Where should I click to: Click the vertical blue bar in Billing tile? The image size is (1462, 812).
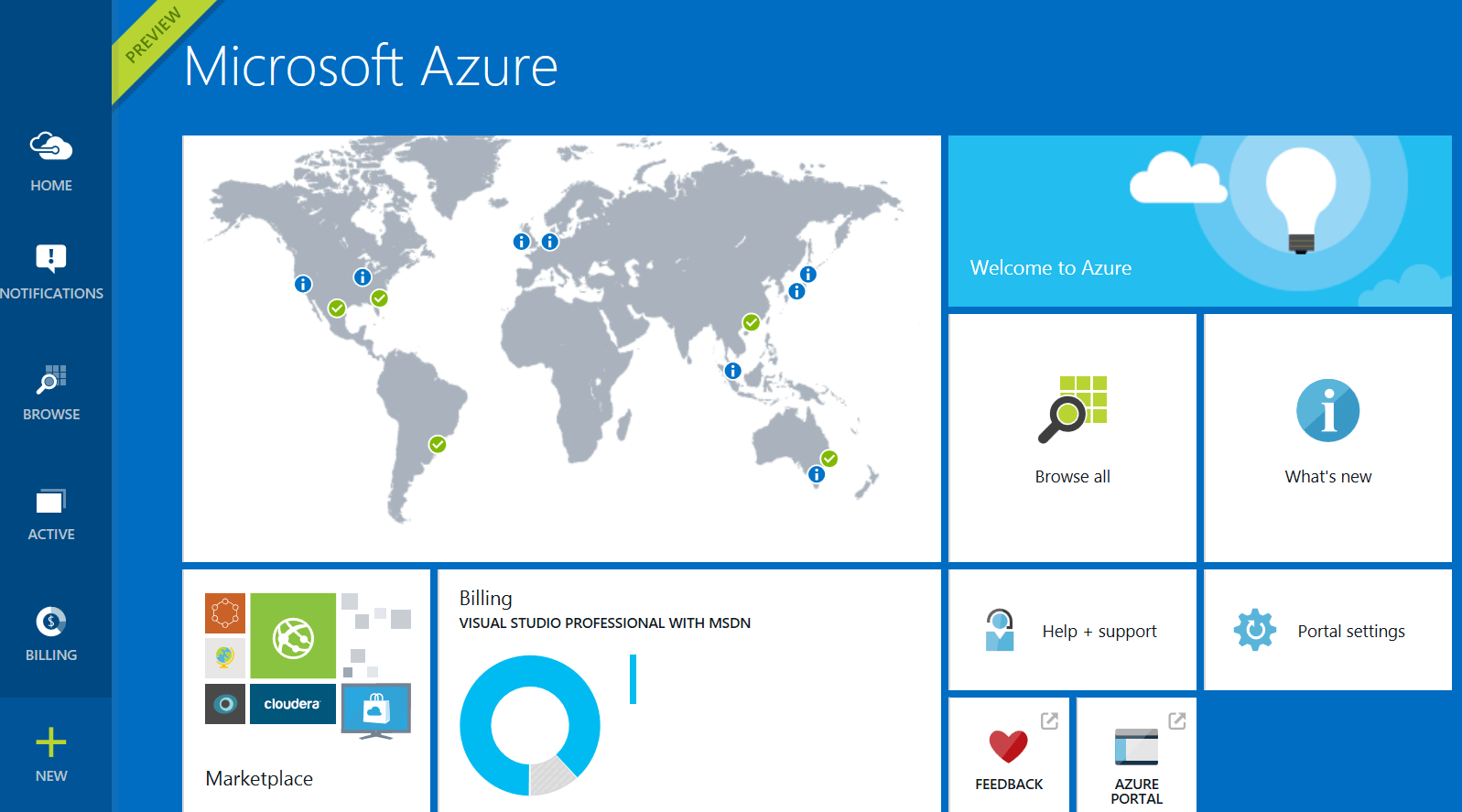point(633,679)
